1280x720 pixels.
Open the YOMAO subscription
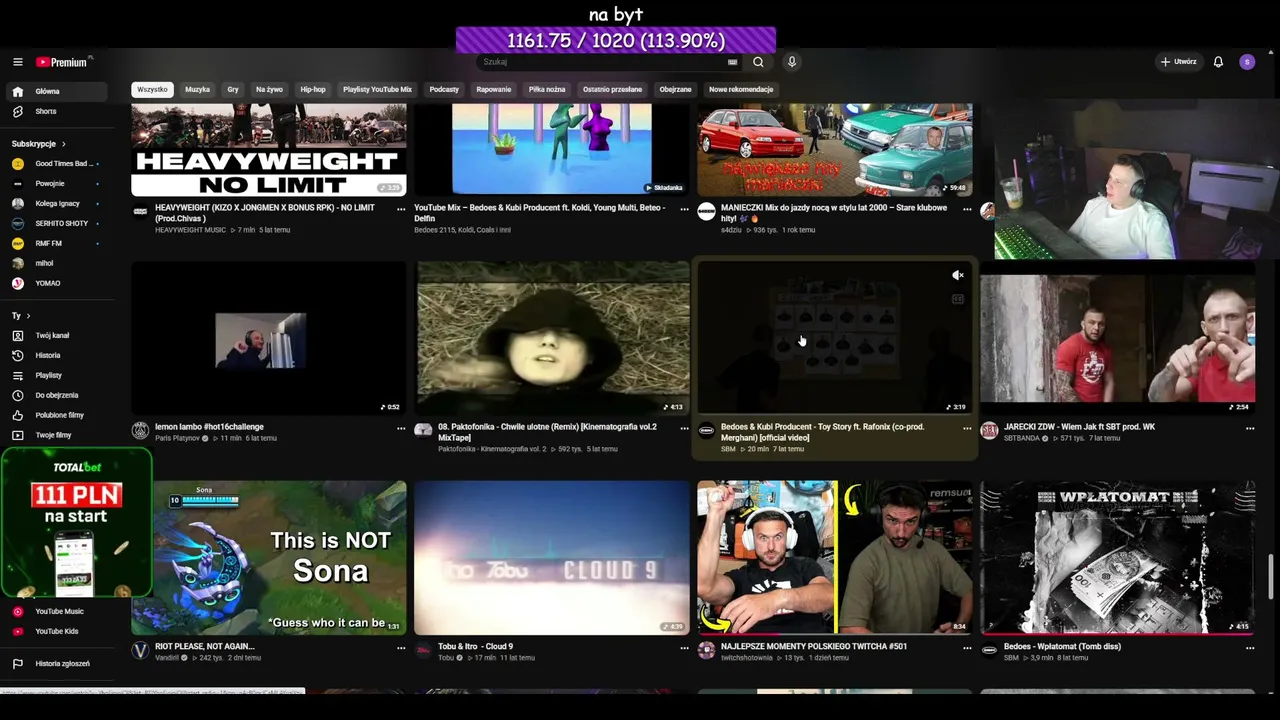pos(55,283)
